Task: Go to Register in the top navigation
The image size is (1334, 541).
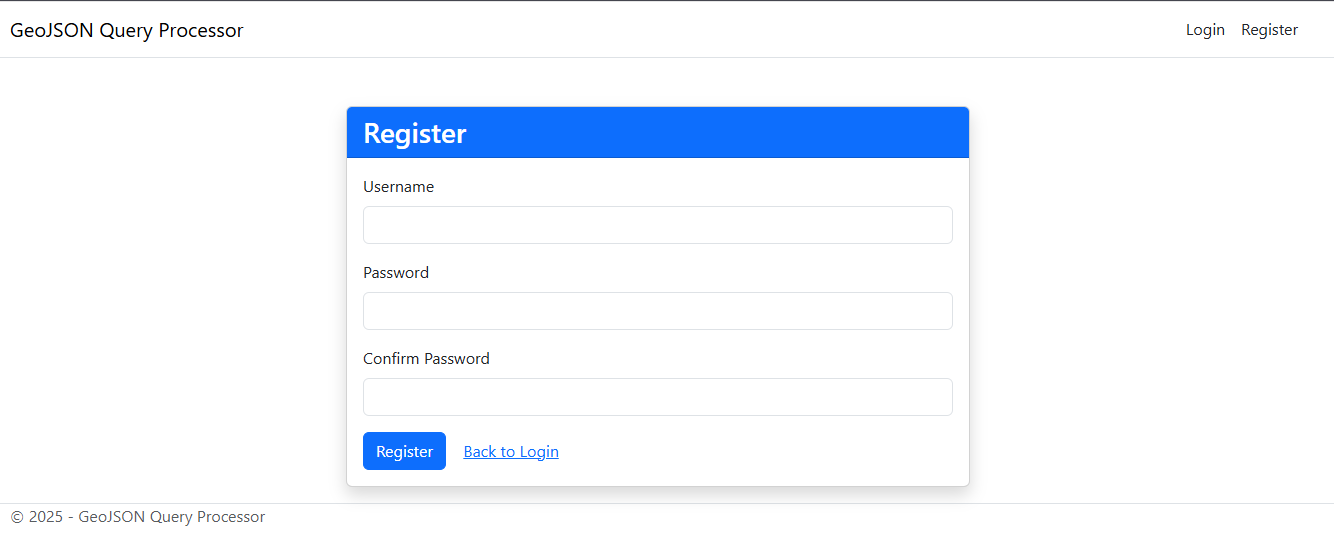Action: 1269,30
